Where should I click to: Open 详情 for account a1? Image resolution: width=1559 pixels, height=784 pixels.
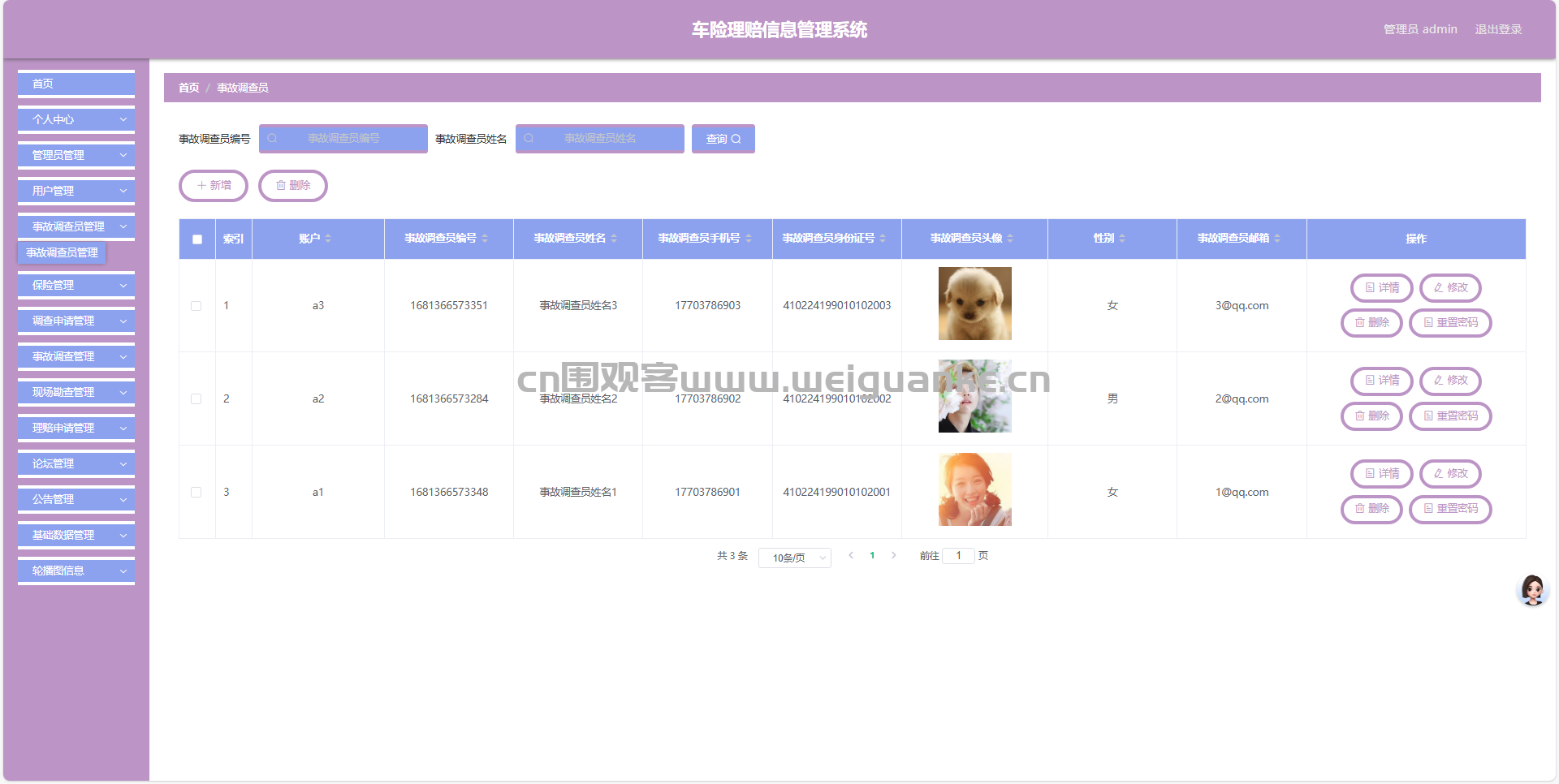[1382, 474]
